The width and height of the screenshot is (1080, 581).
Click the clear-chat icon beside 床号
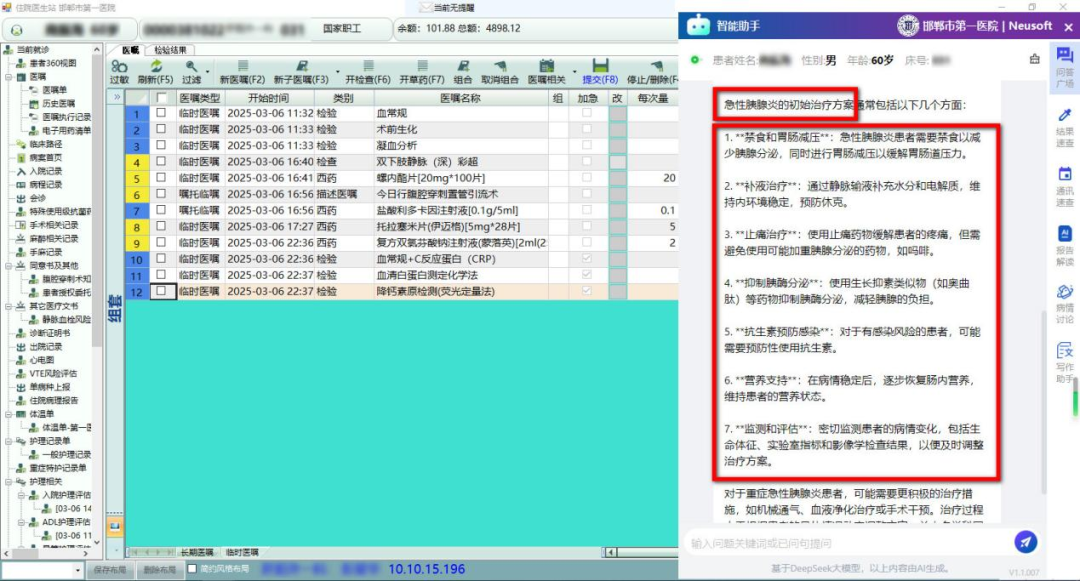[x=1035, y=59]
